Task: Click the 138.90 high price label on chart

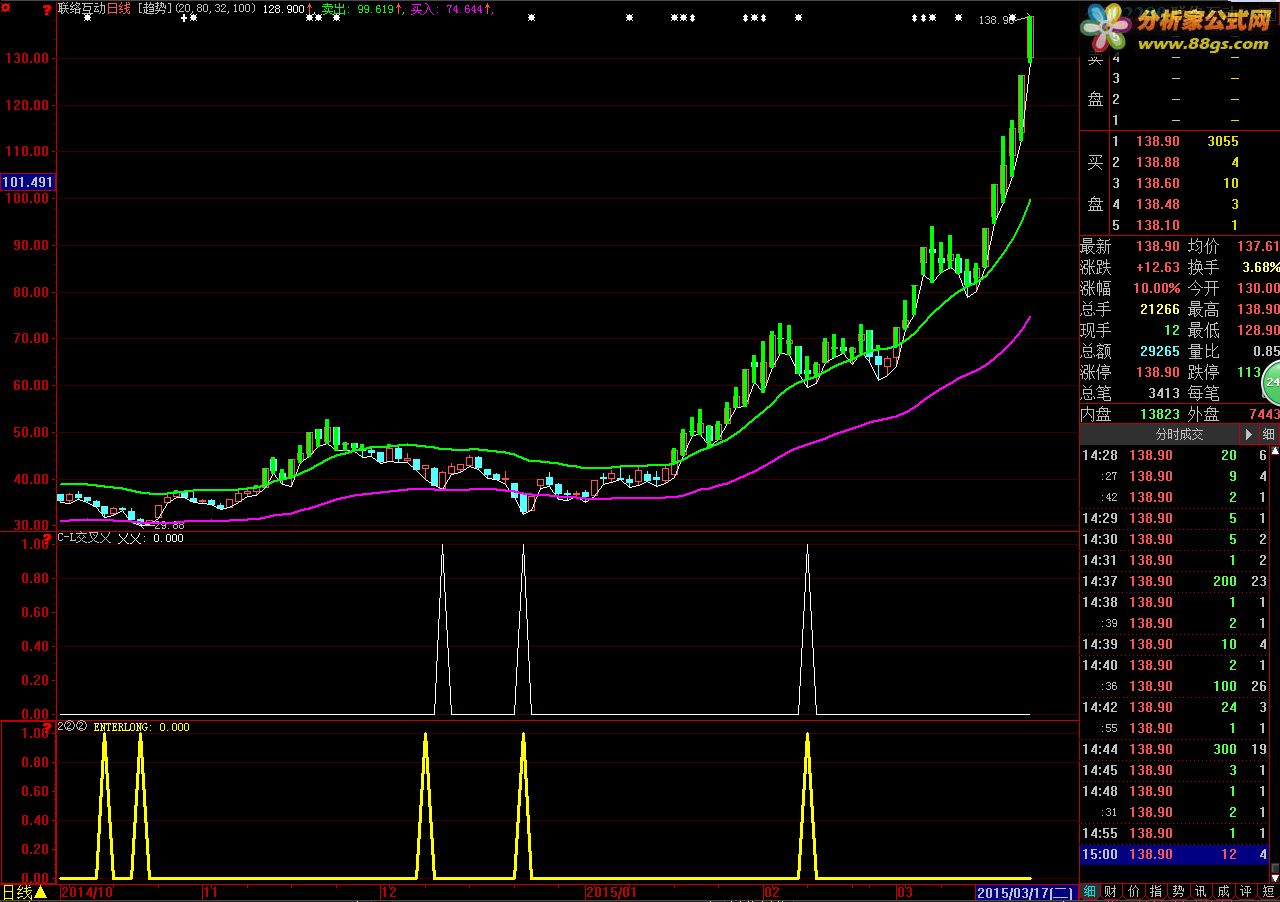Action: tap(996, 20)
